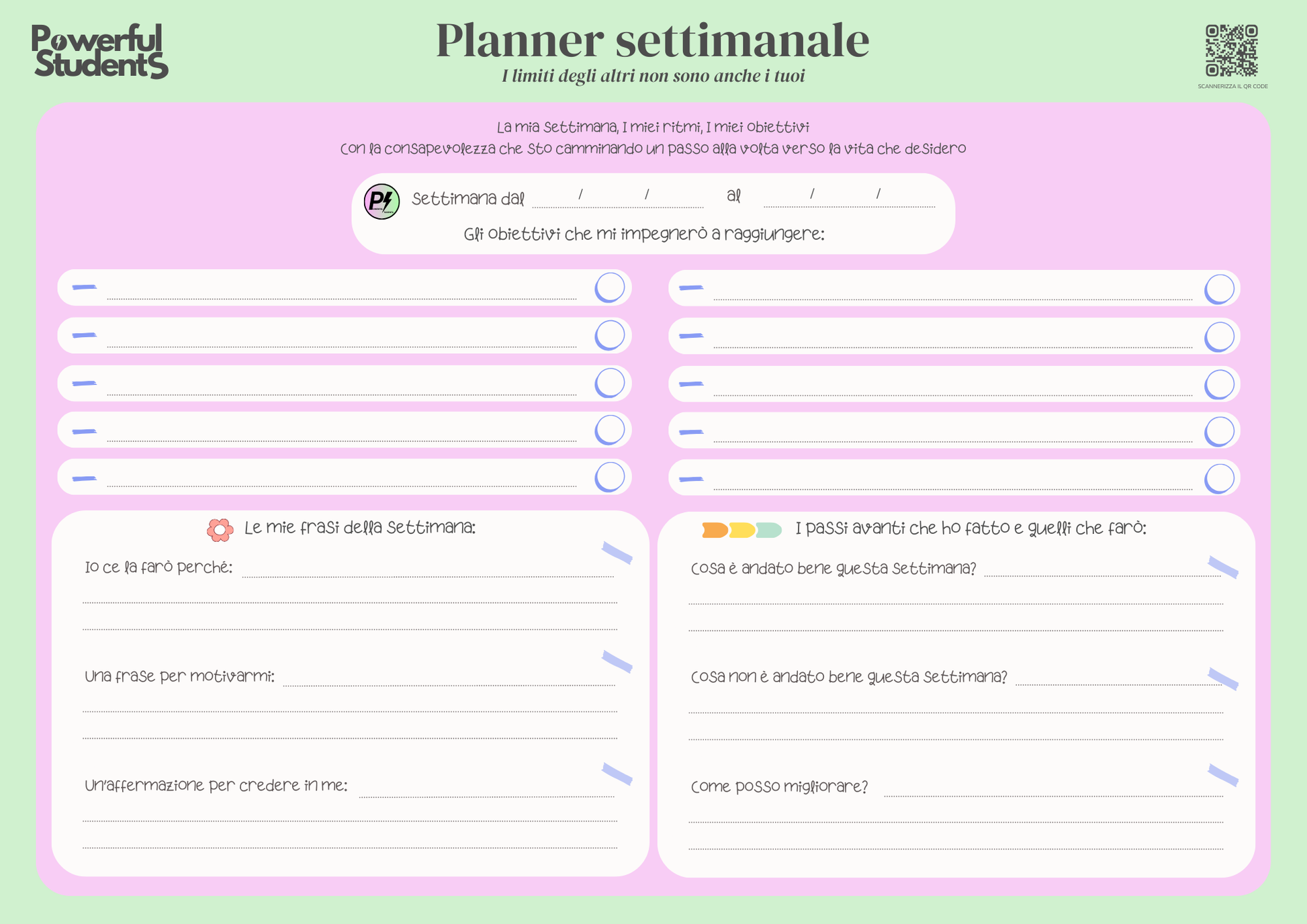Click line after "Cosa non è andato bene questa settimana?"
Screen dimensions: 1307x924
[1118, 680]
